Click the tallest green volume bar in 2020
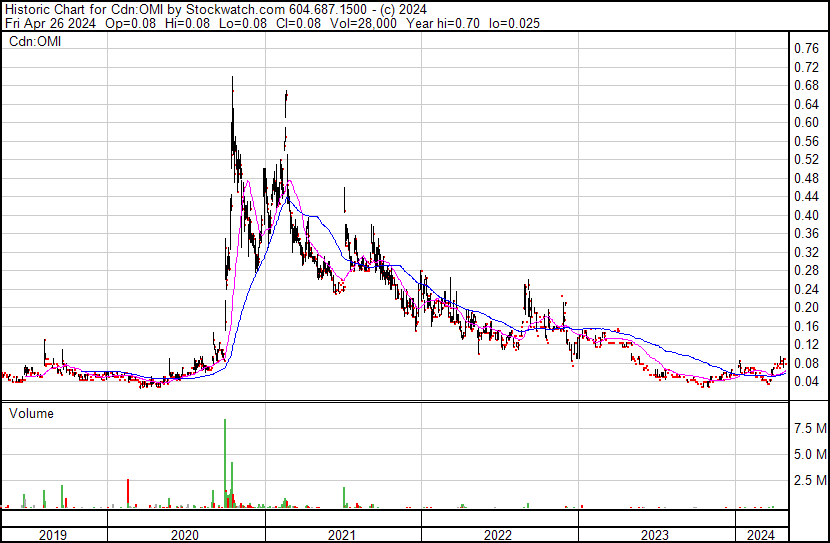Image resolution: width=830 pixels, height=543 pixels. point(225,463)
